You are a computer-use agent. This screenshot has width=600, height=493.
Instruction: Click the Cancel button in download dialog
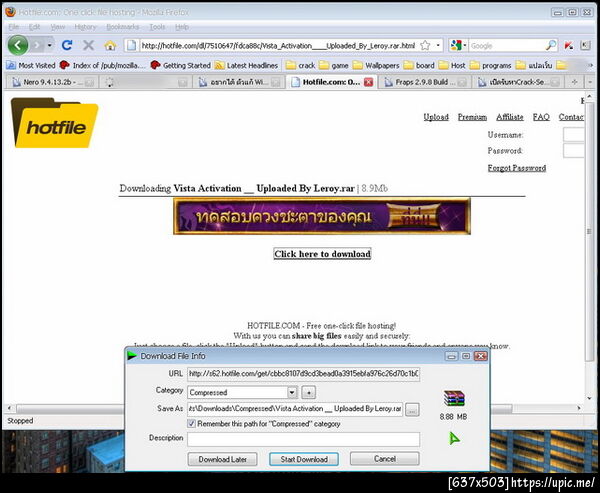(385, 459)
